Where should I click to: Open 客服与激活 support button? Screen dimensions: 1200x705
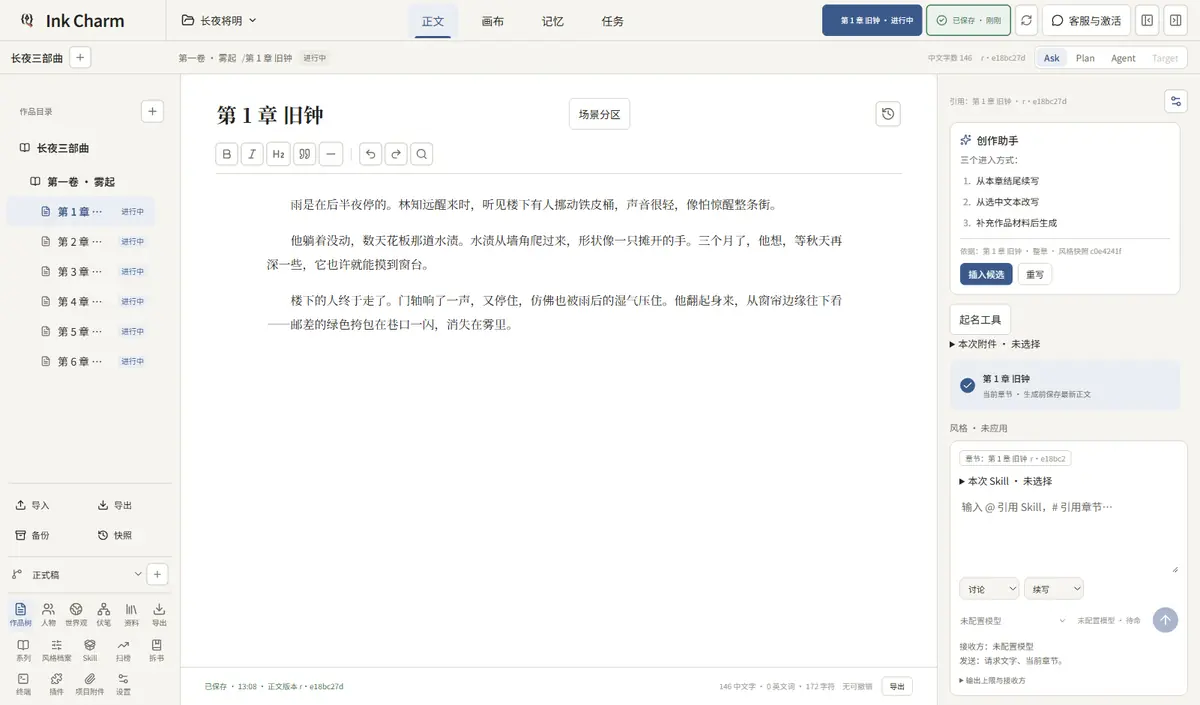click(1087, 20)
